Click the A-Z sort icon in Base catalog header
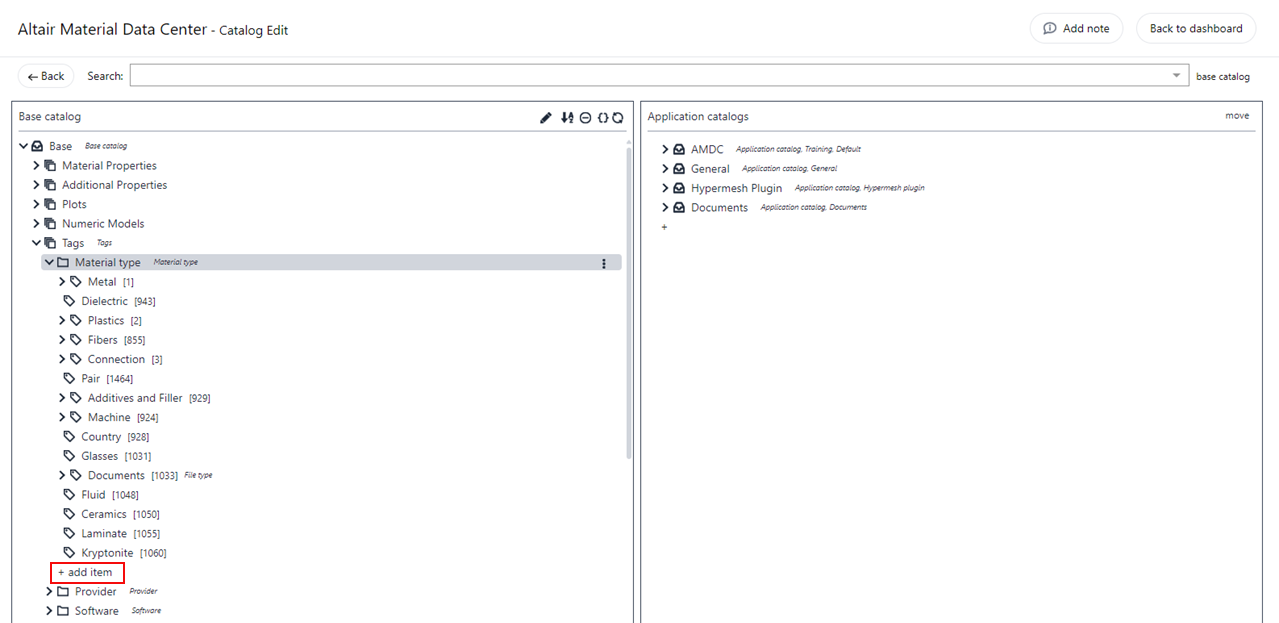This screenshot has width=1279, height=623. click(x=567, y=117)
